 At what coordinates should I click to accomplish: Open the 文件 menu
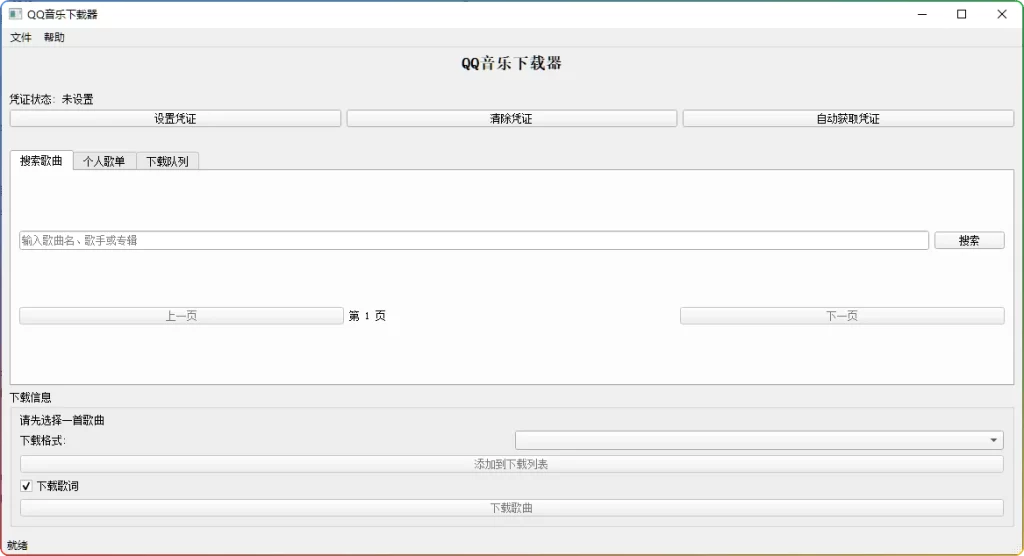[x=21, y=37]
